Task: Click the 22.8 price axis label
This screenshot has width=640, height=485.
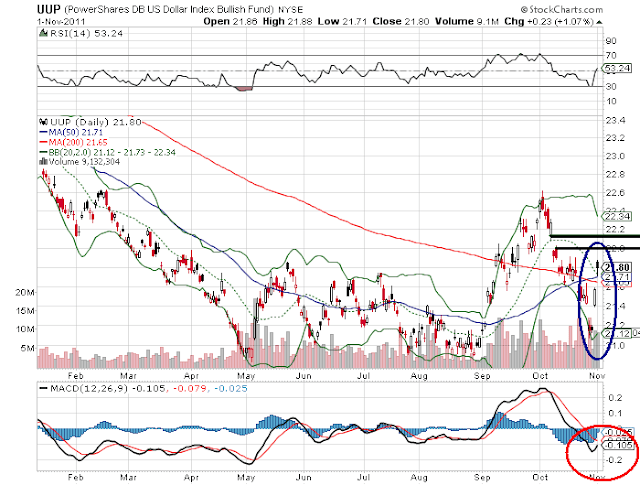Action: [x=615, y=175]
